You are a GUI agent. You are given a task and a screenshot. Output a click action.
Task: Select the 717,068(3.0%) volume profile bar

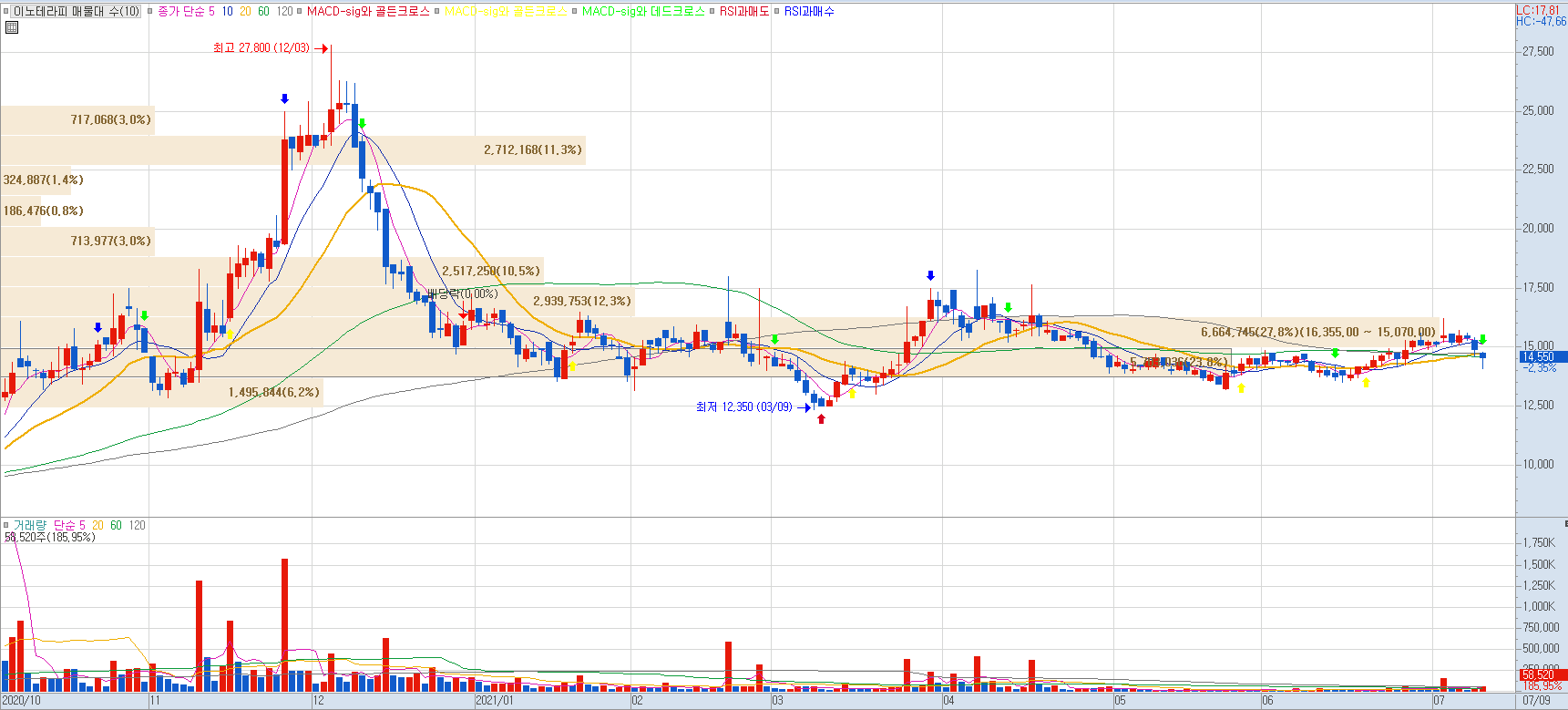coord(77,120)
